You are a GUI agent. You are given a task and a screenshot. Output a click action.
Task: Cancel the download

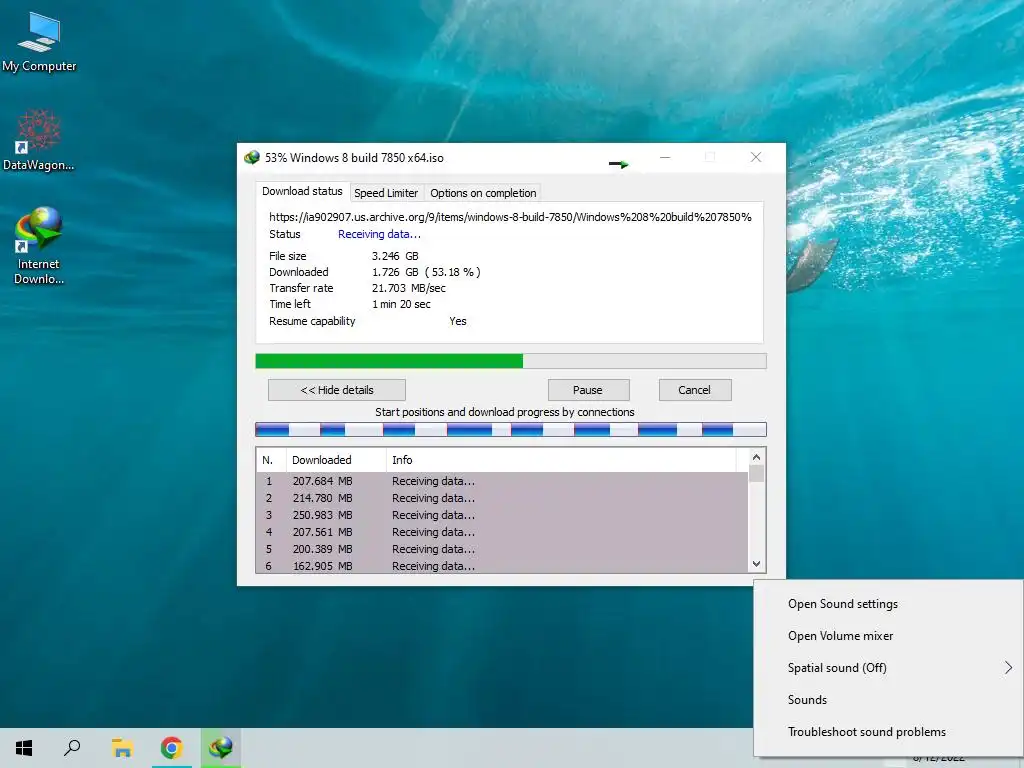coord(694,390)
